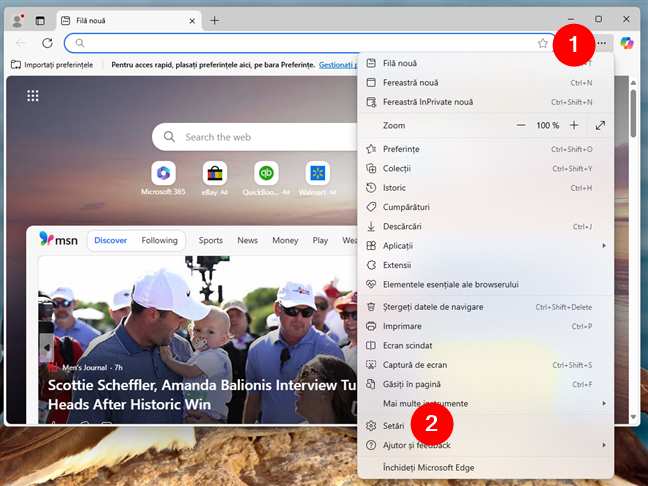This screenshot has width=648, height=486.
Task: Click the back navigation arrow
Action: pos(21,43)
